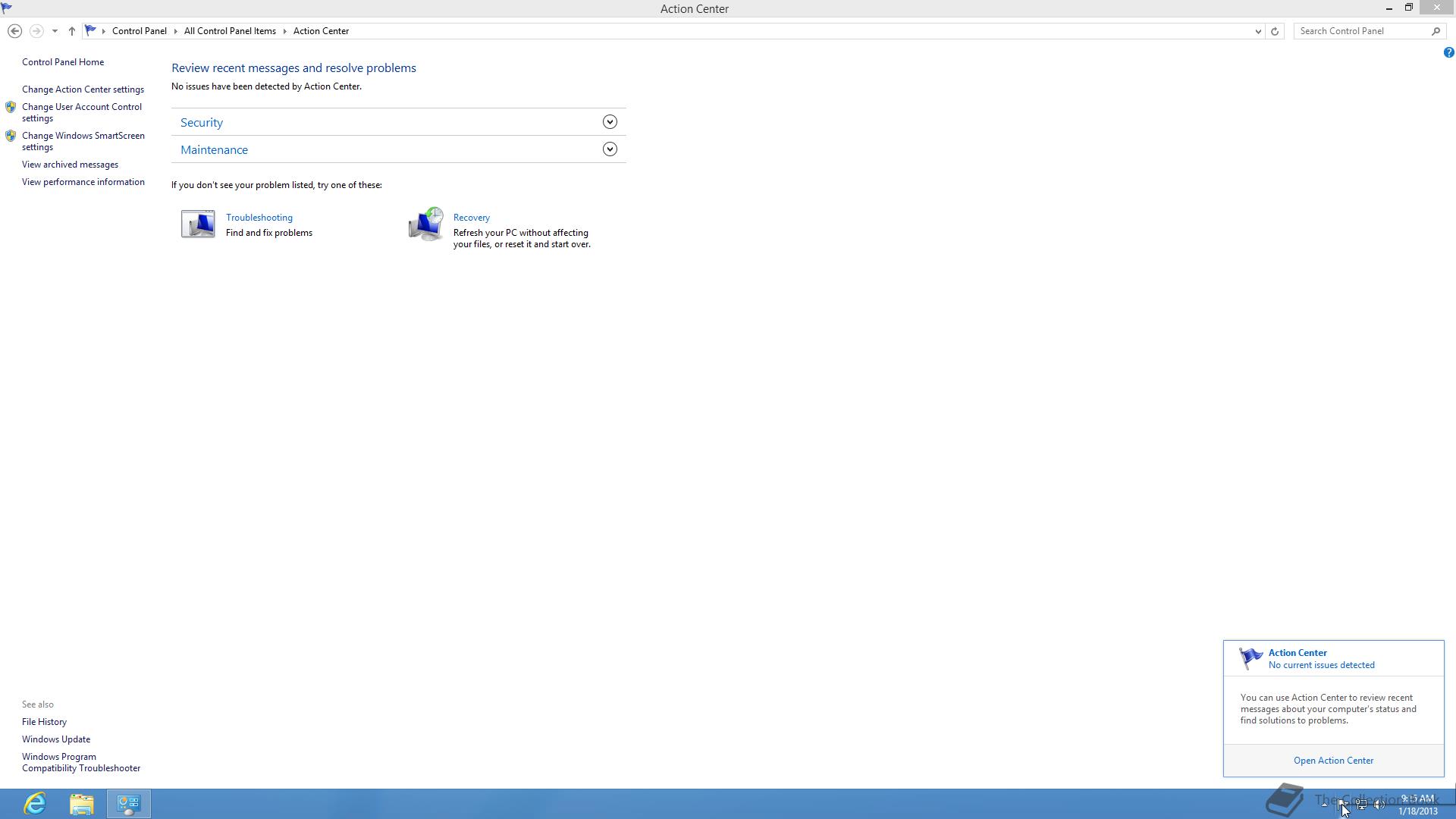Open the network tray icon

tap(1361, 805)
